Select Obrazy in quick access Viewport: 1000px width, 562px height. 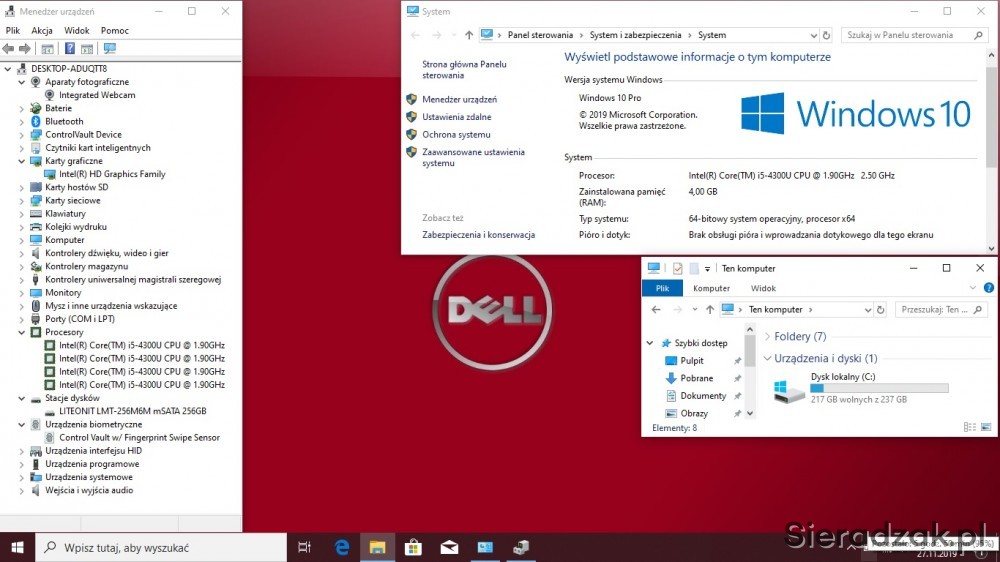[694, 413]
